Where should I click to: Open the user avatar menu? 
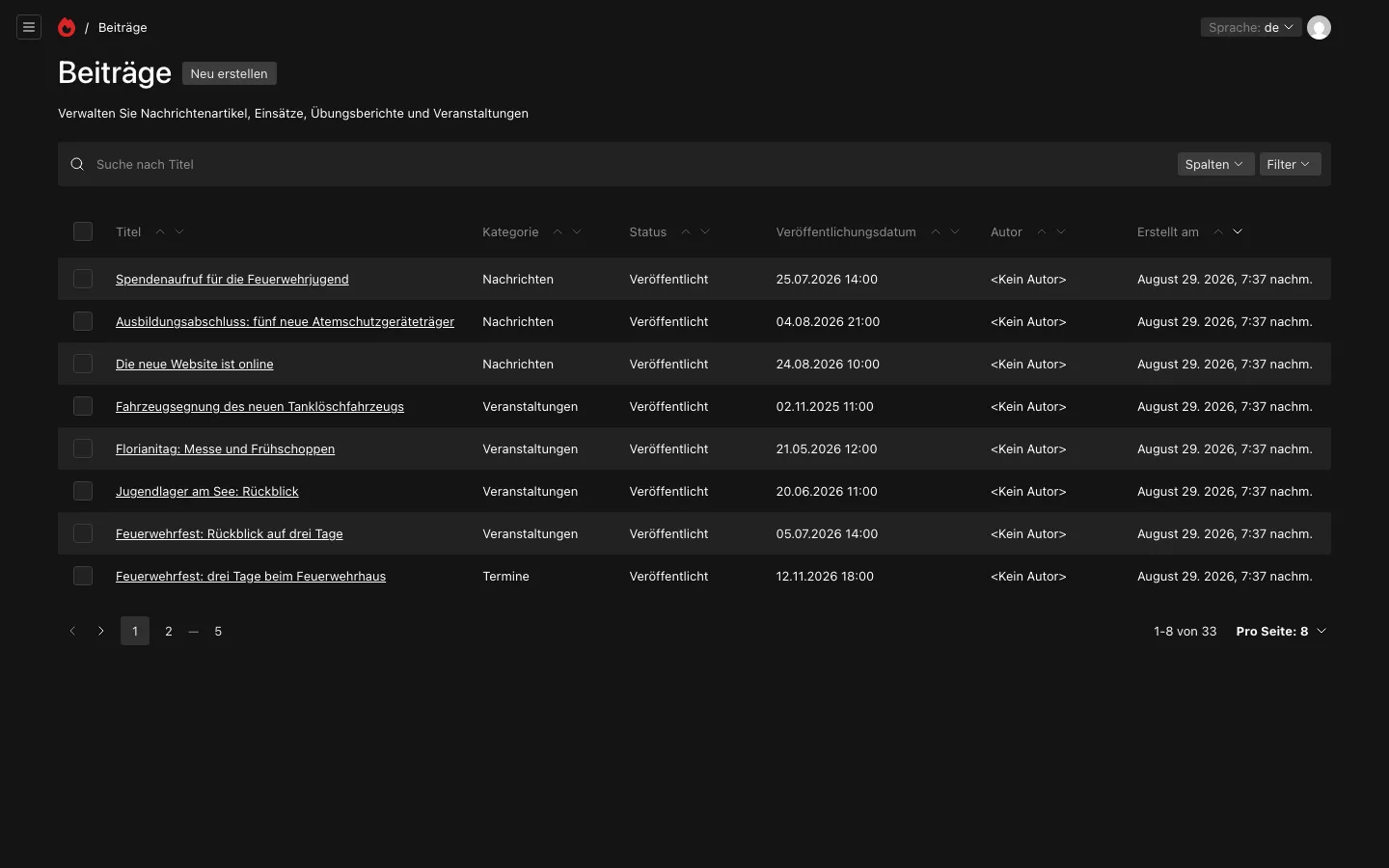pos(1319,27)
